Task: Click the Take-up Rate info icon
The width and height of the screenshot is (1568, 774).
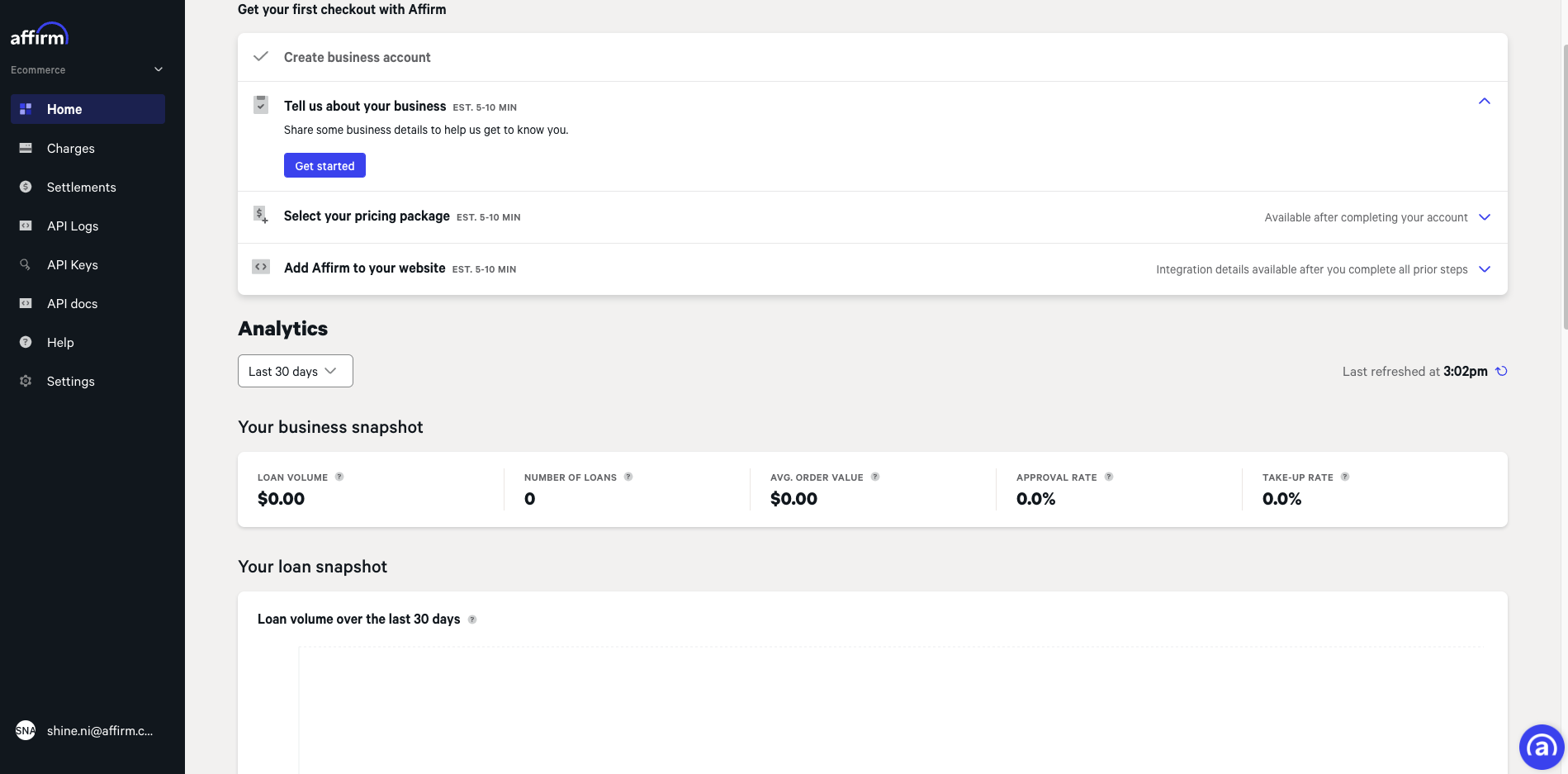Action: pos(1345,477)
